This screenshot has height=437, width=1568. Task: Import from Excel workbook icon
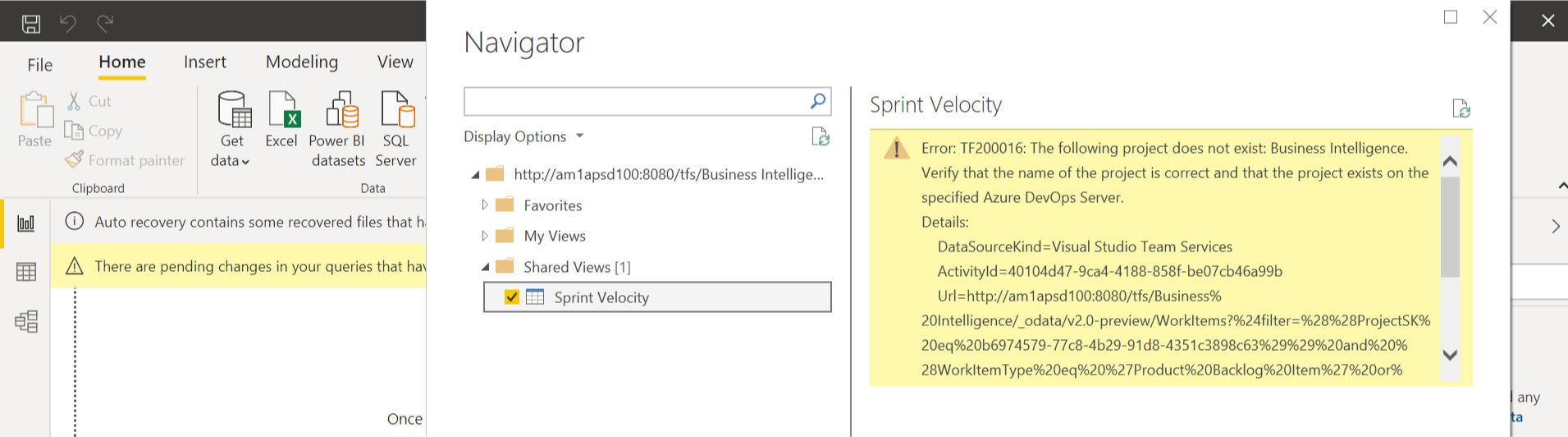[x=283, y=110]
